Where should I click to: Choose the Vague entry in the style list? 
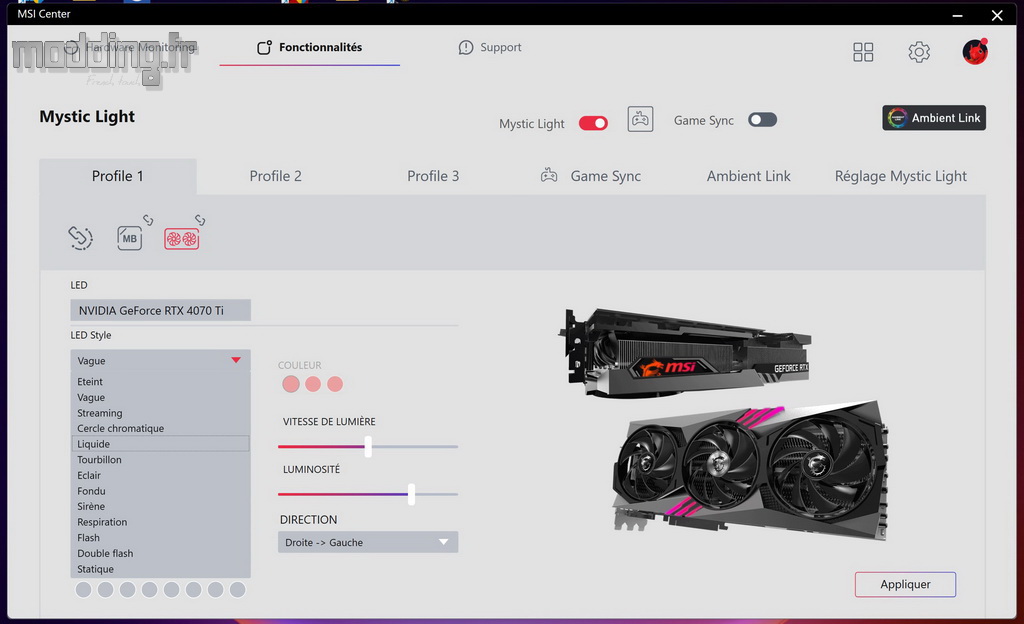(x=161, y=398)
